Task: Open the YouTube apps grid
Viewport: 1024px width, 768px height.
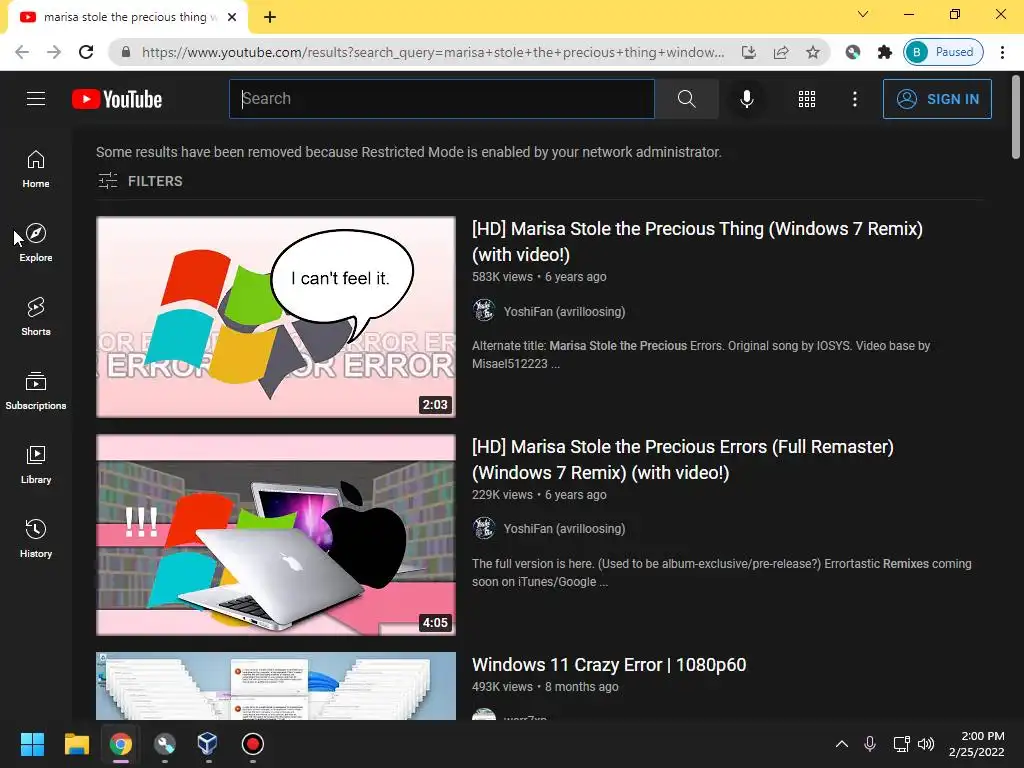Action: pyautogui.click(x=807, y=99)
